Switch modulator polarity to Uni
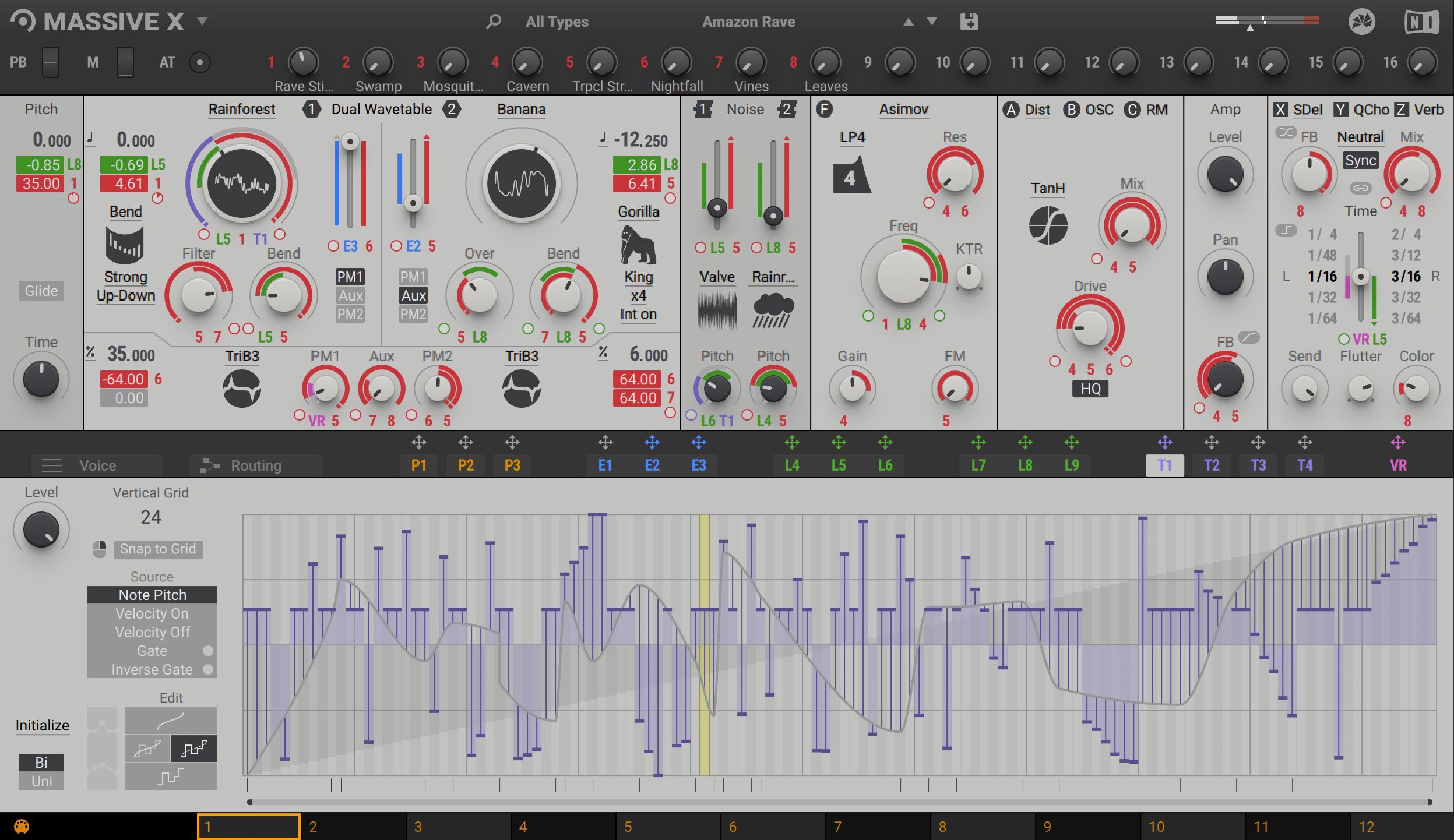 point(41,781)
